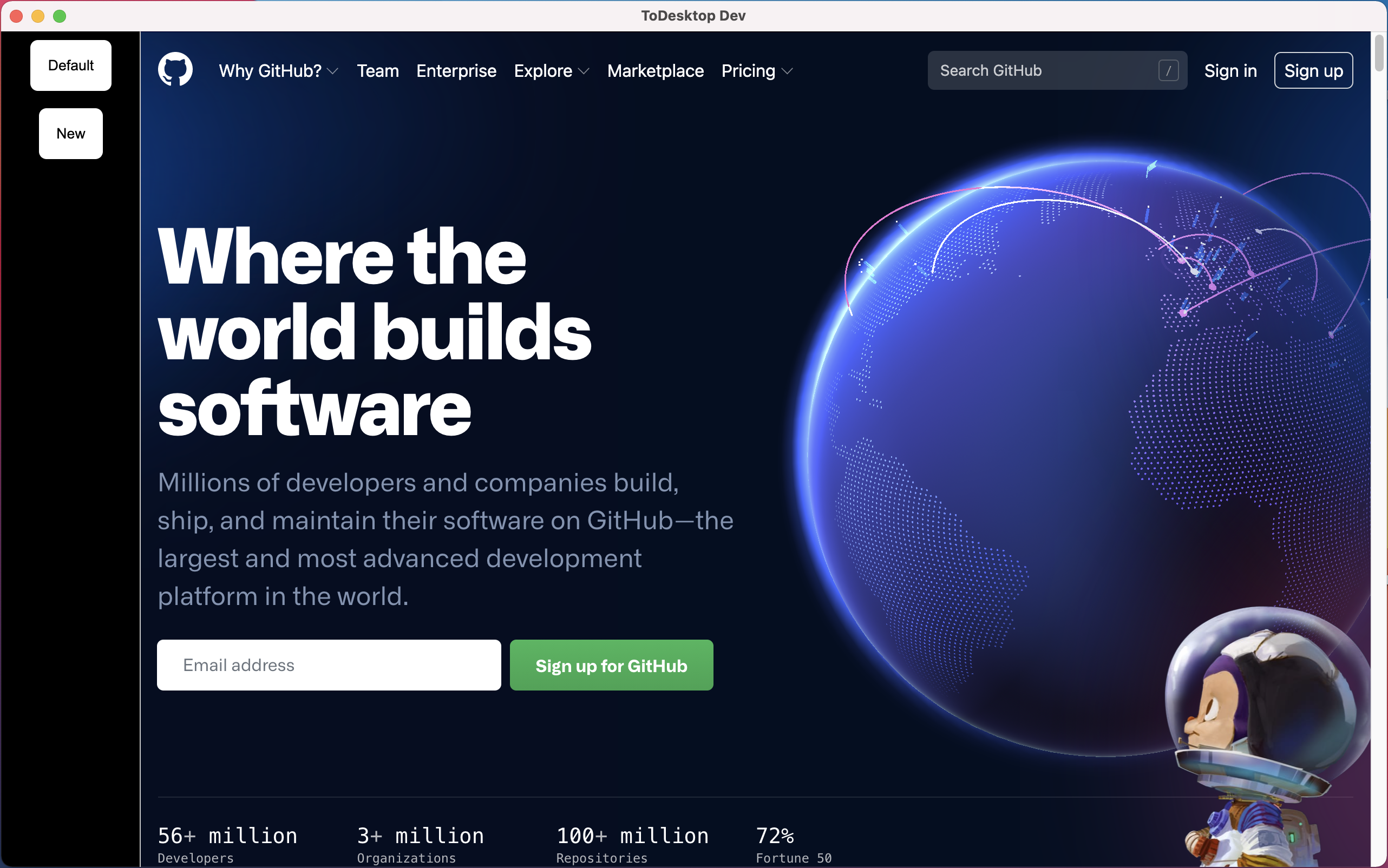The image size is (1388, 868).
Task: Expand the Pricing dropdown menu
Action: click(757, 70)
